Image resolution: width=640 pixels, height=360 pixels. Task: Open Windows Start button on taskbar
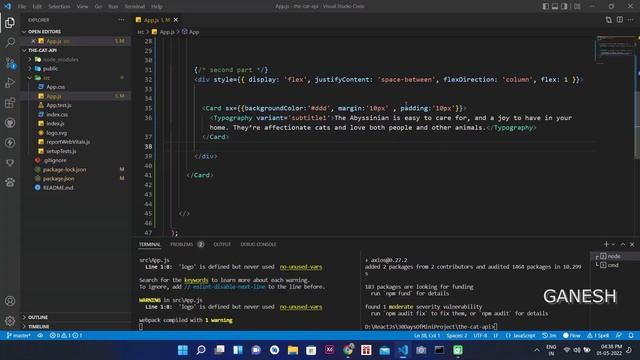(182, 350)
